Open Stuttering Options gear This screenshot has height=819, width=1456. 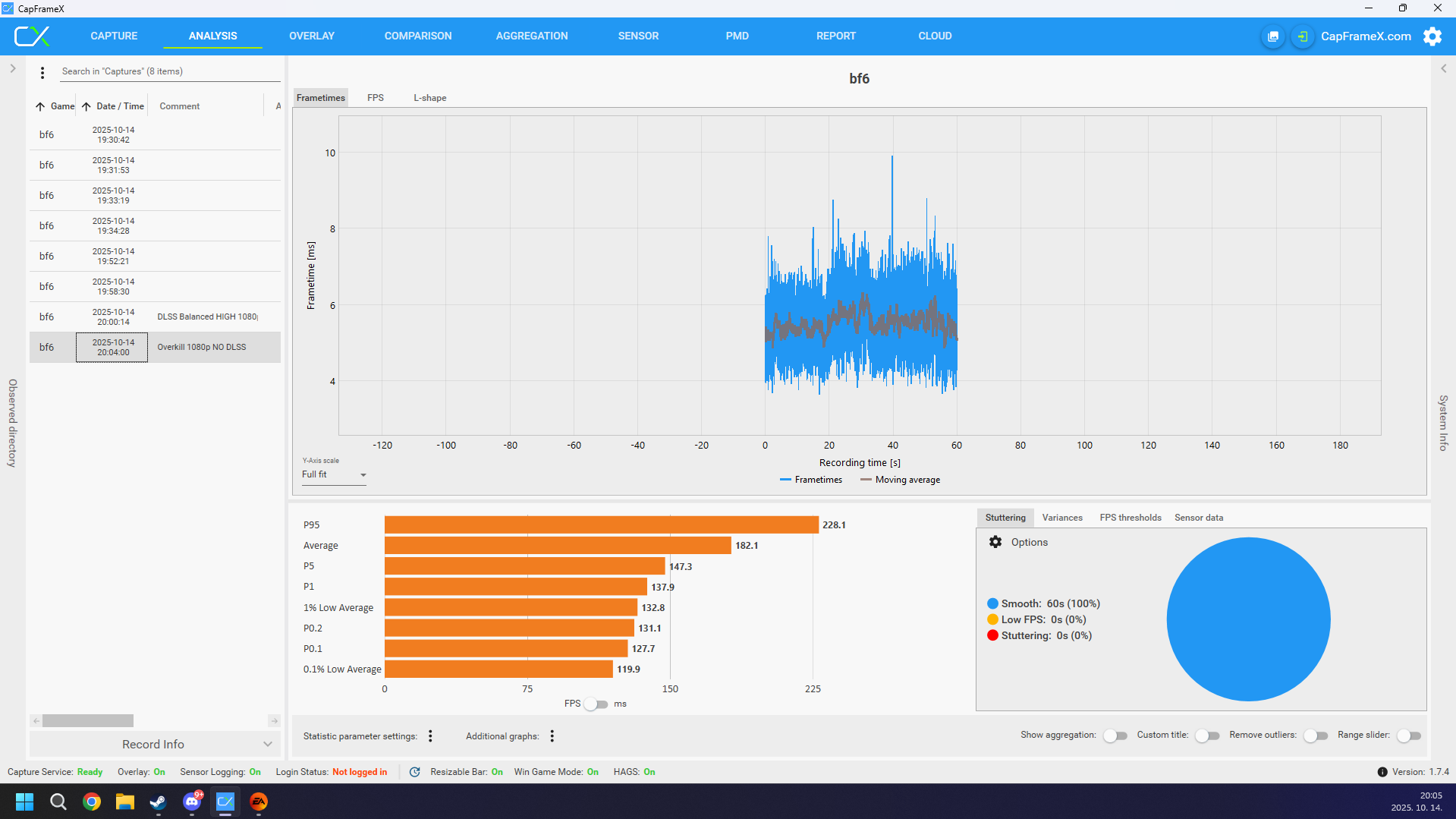[995, 542]
